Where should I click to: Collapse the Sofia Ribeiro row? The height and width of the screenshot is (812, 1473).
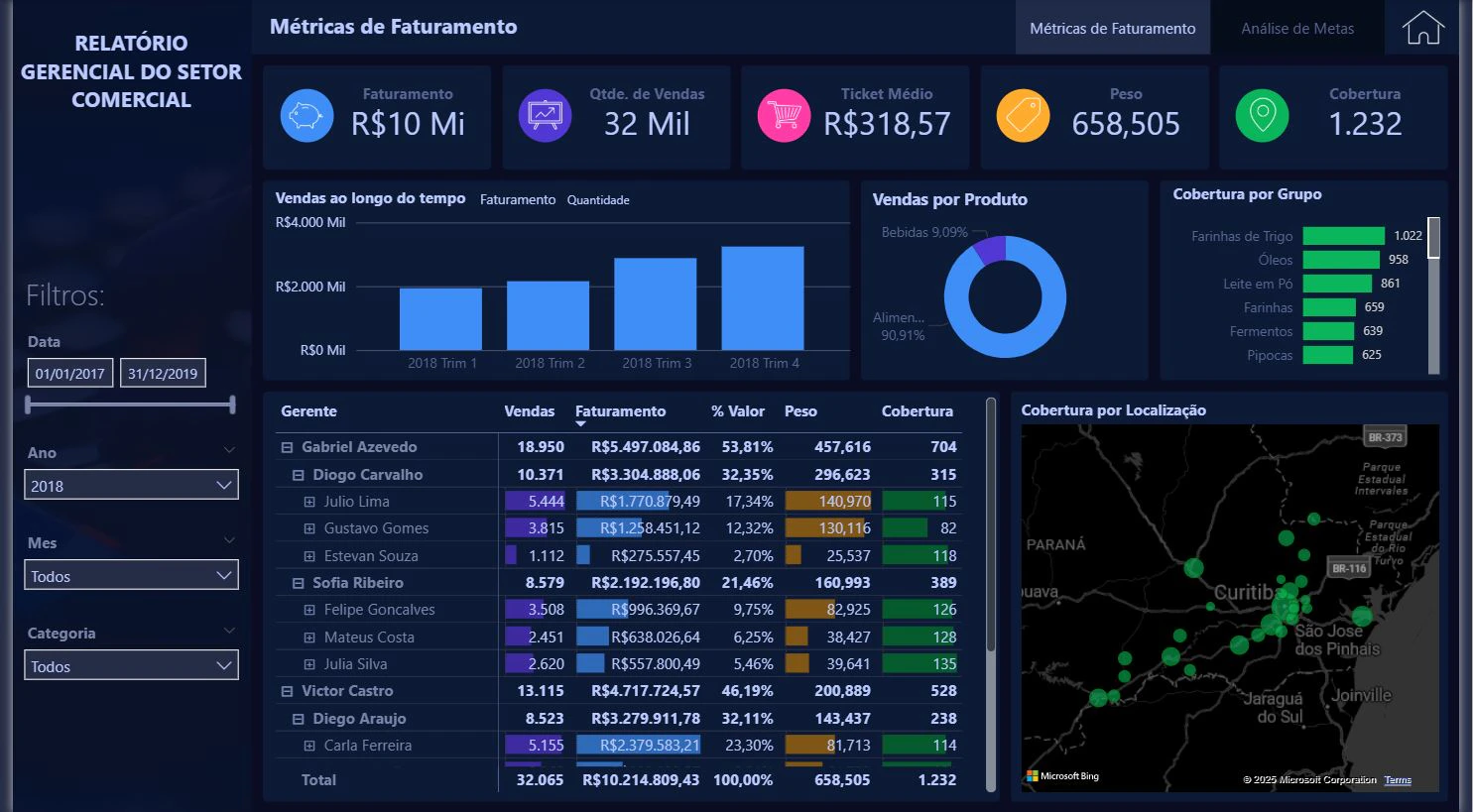coord(298,584)
